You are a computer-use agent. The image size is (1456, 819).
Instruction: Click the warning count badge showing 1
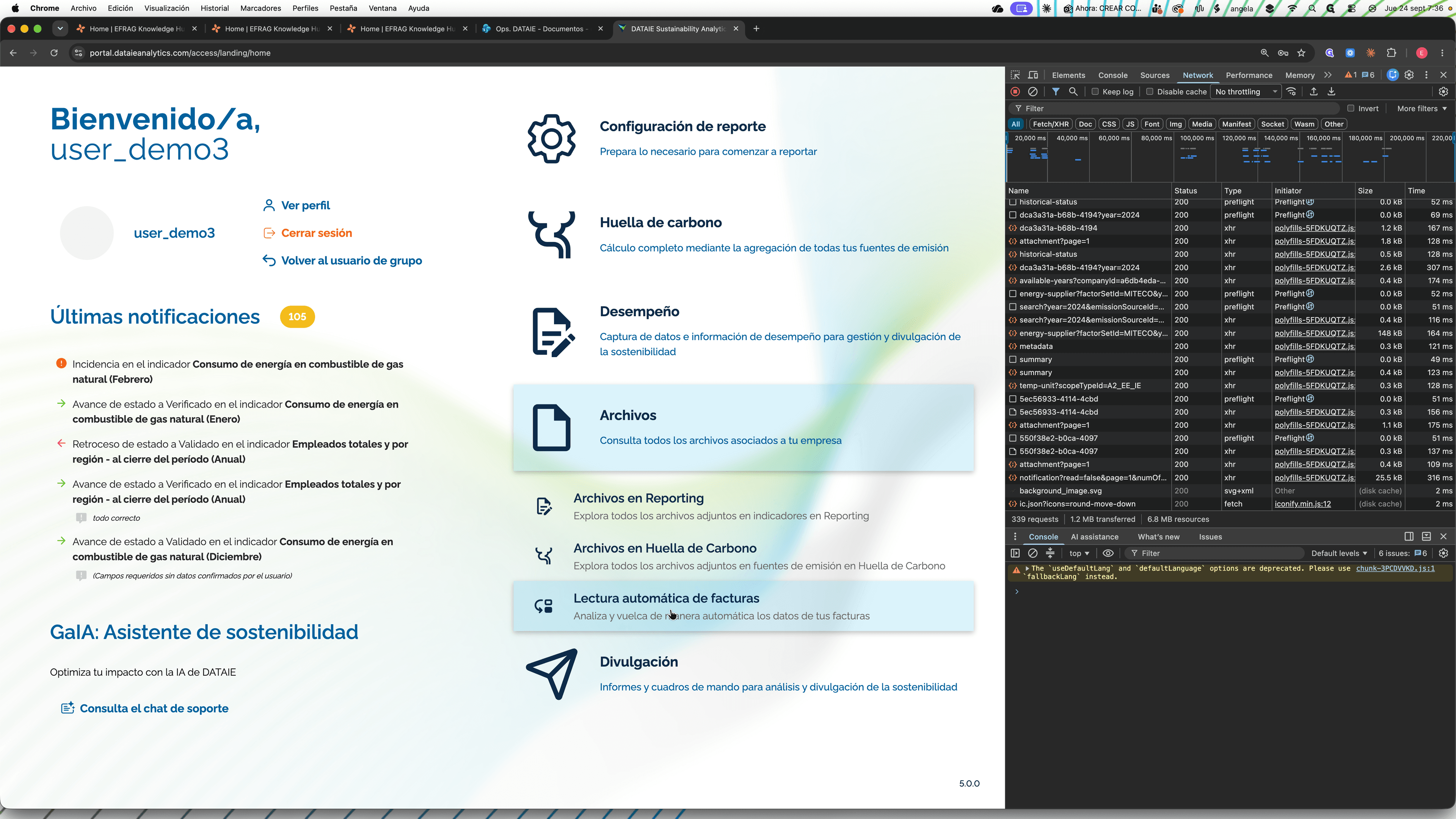[1350, 75]
